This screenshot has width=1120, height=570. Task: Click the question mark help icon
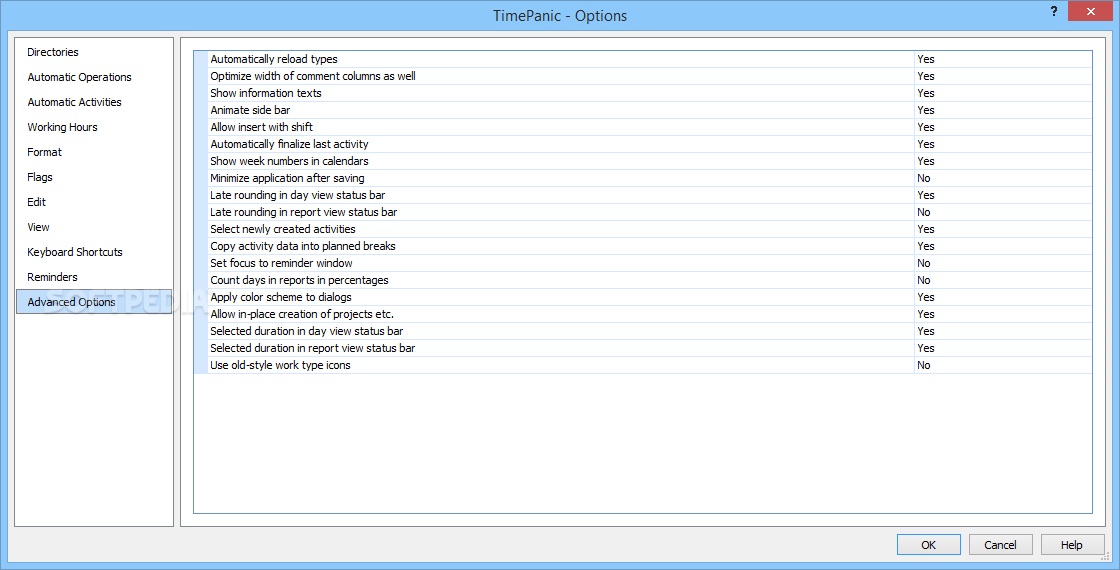pos(1054,11)
